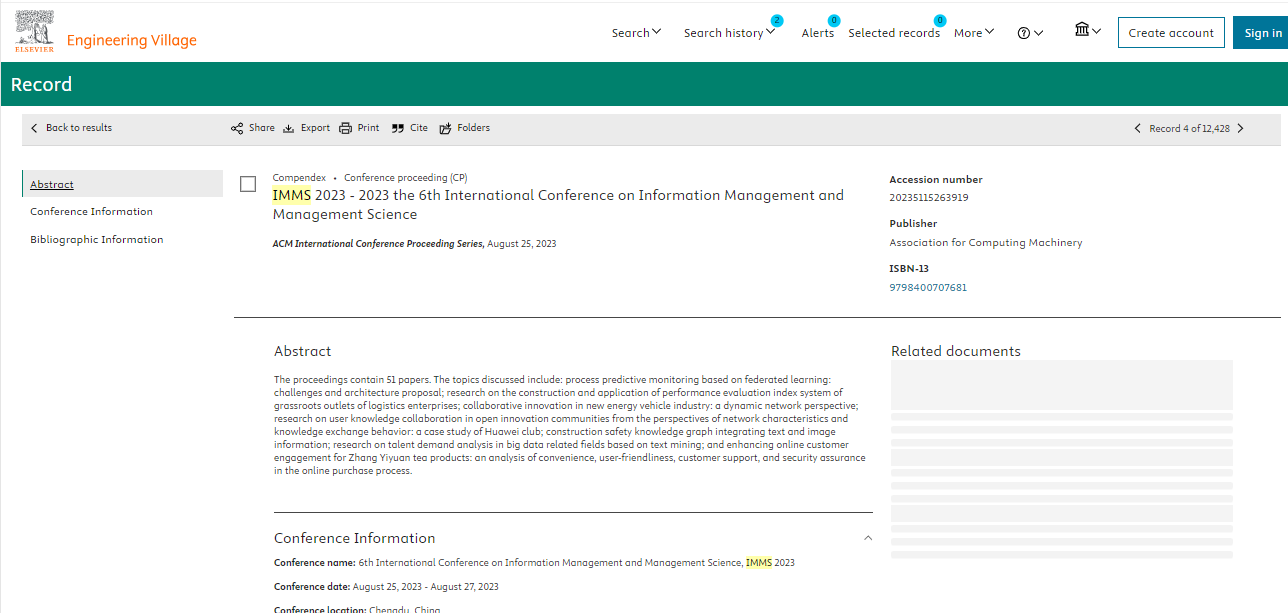
Task: Open the ISBN-13 link 9798400707681
Action: (x=928, y=287)
